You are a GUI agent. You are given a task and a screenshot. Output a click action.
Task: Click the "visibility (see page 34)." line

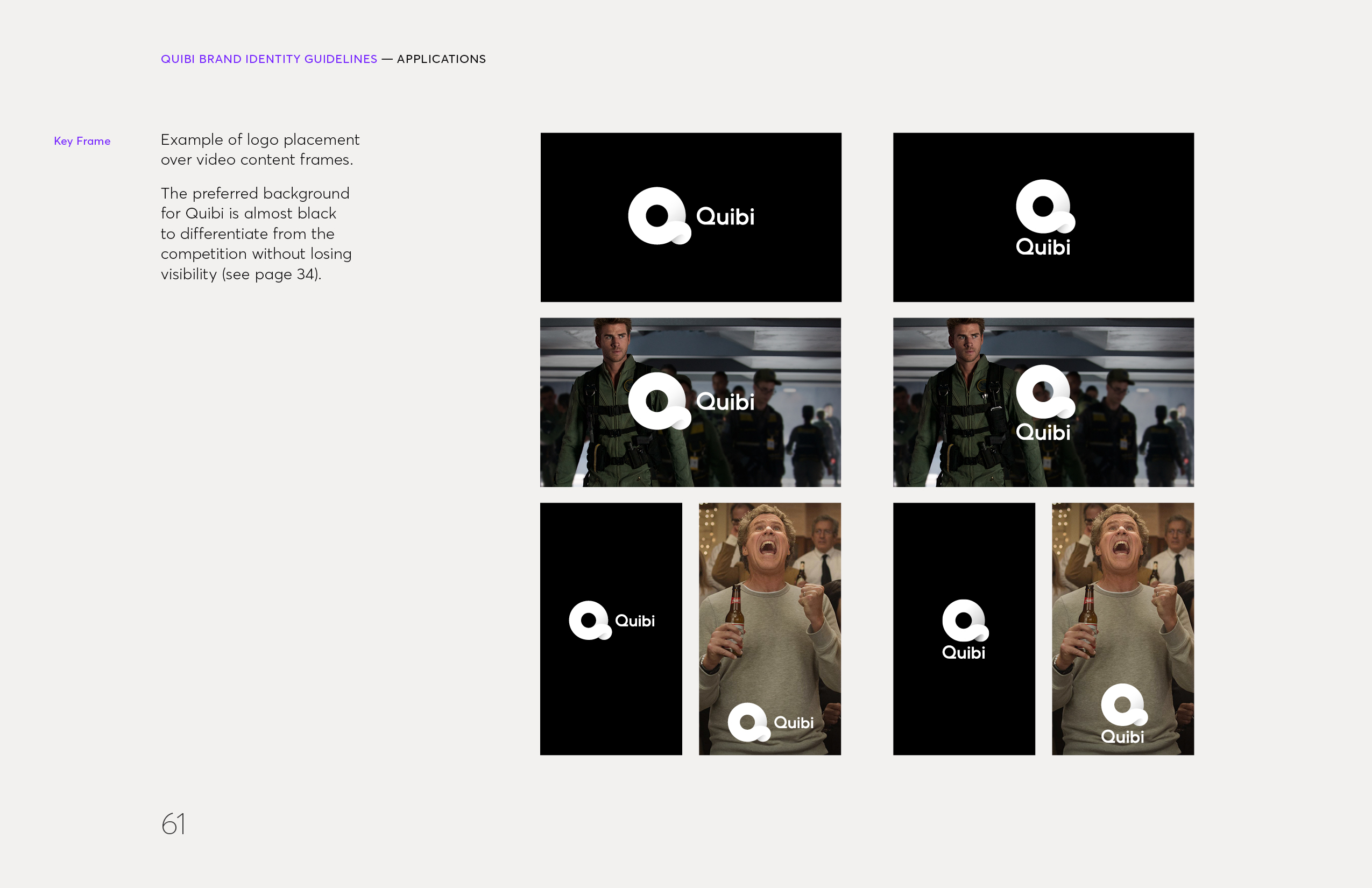tap(241, 274)
